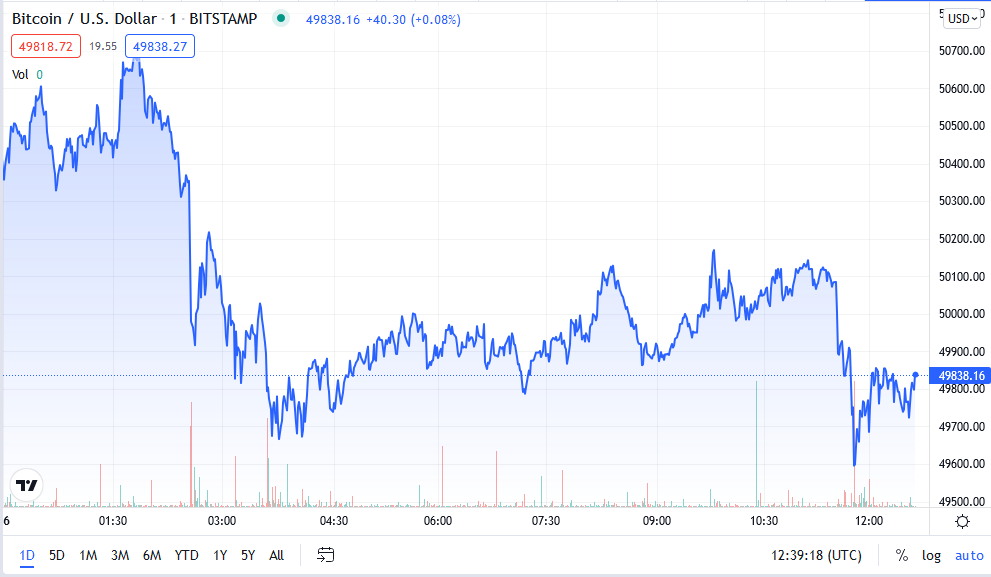Click the 06:00 label on time axis
991x577 pixels.
click(438, 522)
